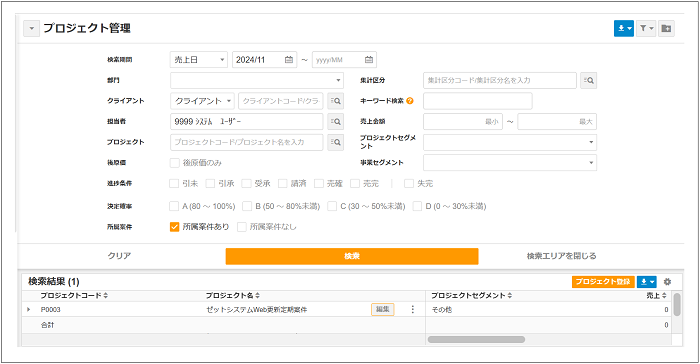The image size is (700, 364).
Task: Click 検索エリアを閉じる
Action: point(561,256)
